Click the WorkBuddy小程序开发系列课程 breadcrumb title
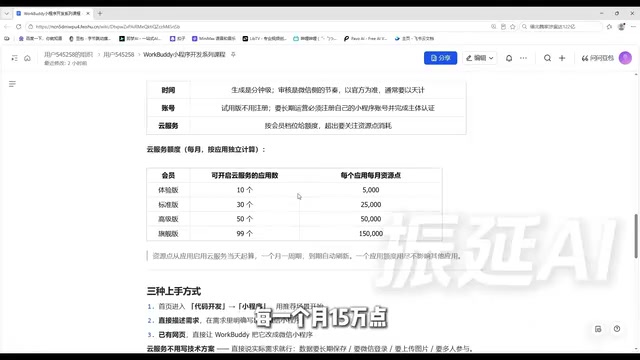The width and height of the screenshot is (640, 360). 184,54
